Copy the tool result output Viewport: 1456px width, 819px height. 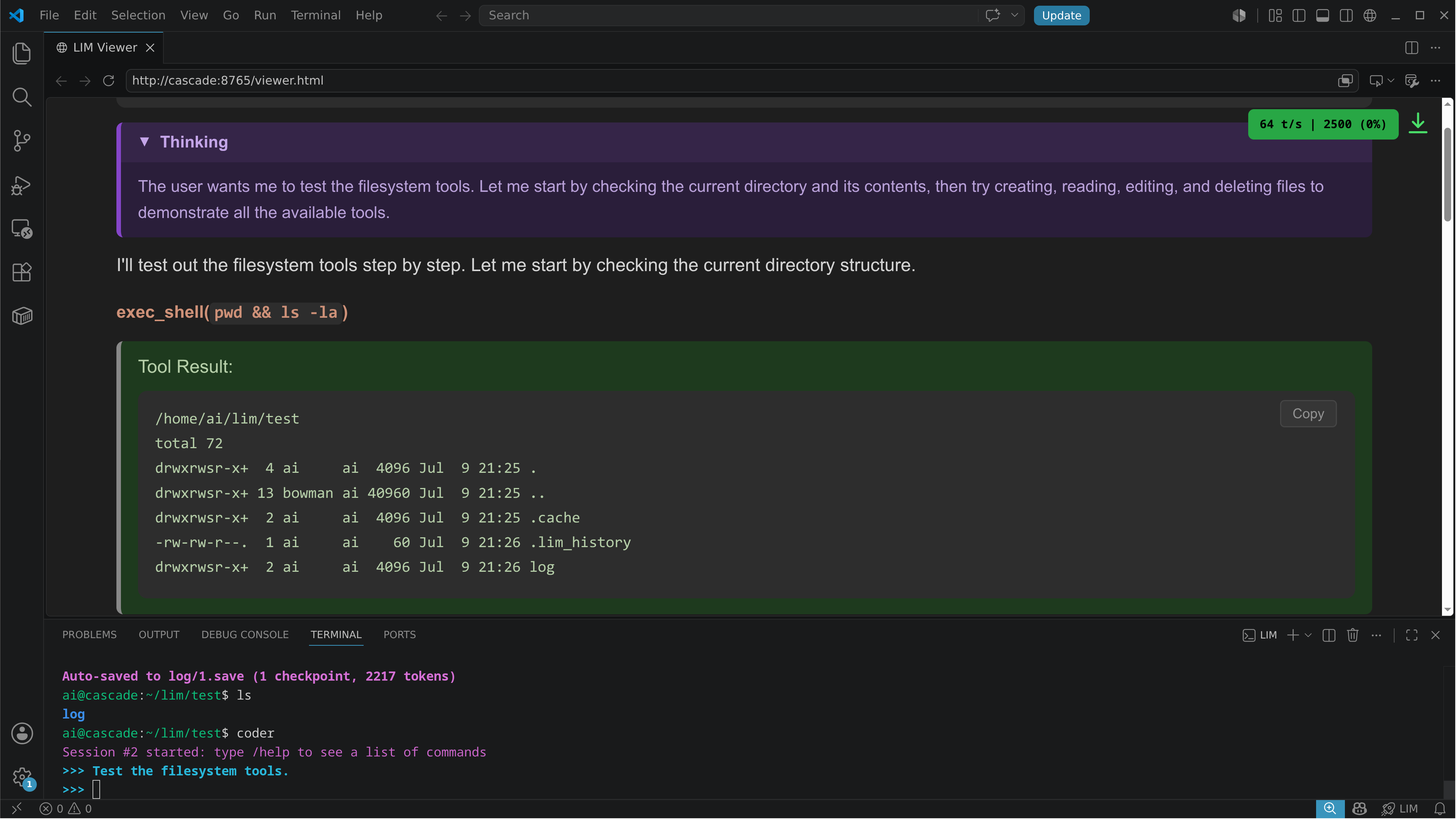point(1308,414)
